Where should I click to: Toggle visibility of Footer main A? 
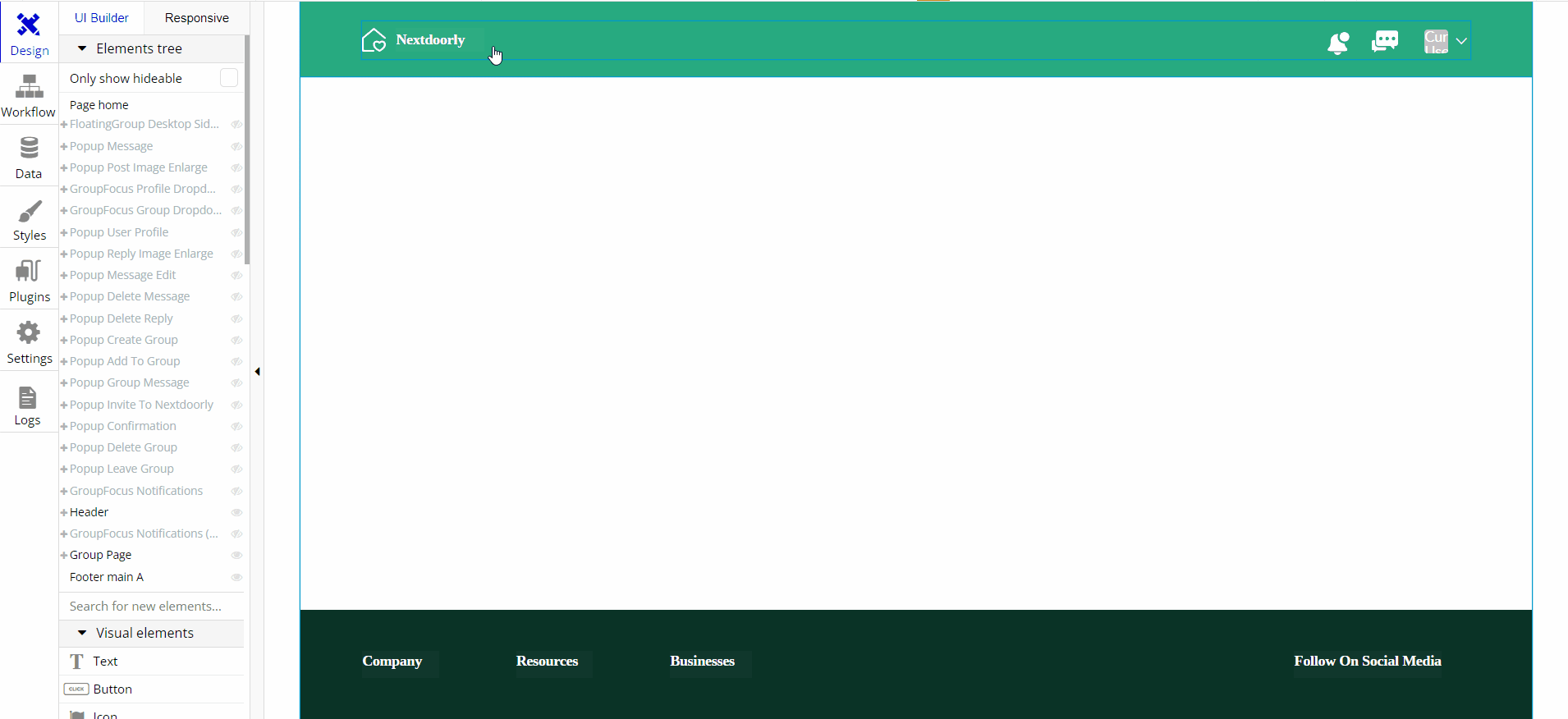(236, 577)
